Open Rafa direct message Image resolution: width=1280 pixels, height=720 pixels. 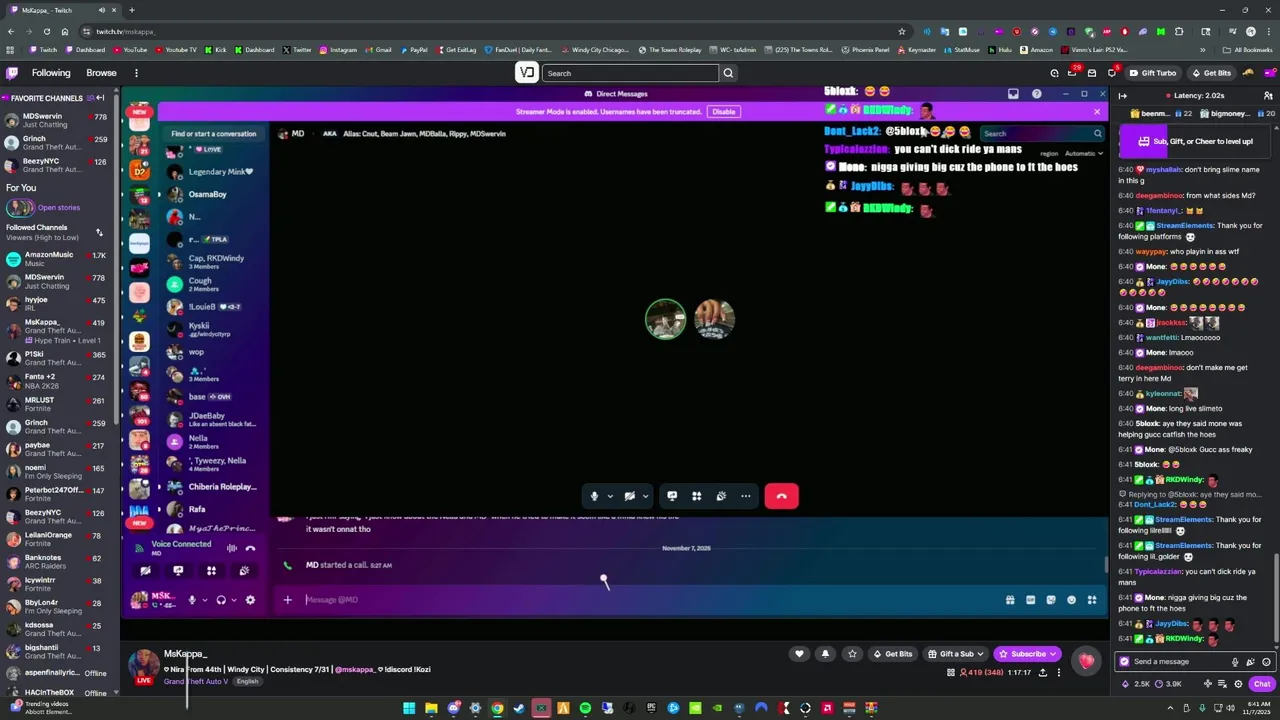[213, 509]
